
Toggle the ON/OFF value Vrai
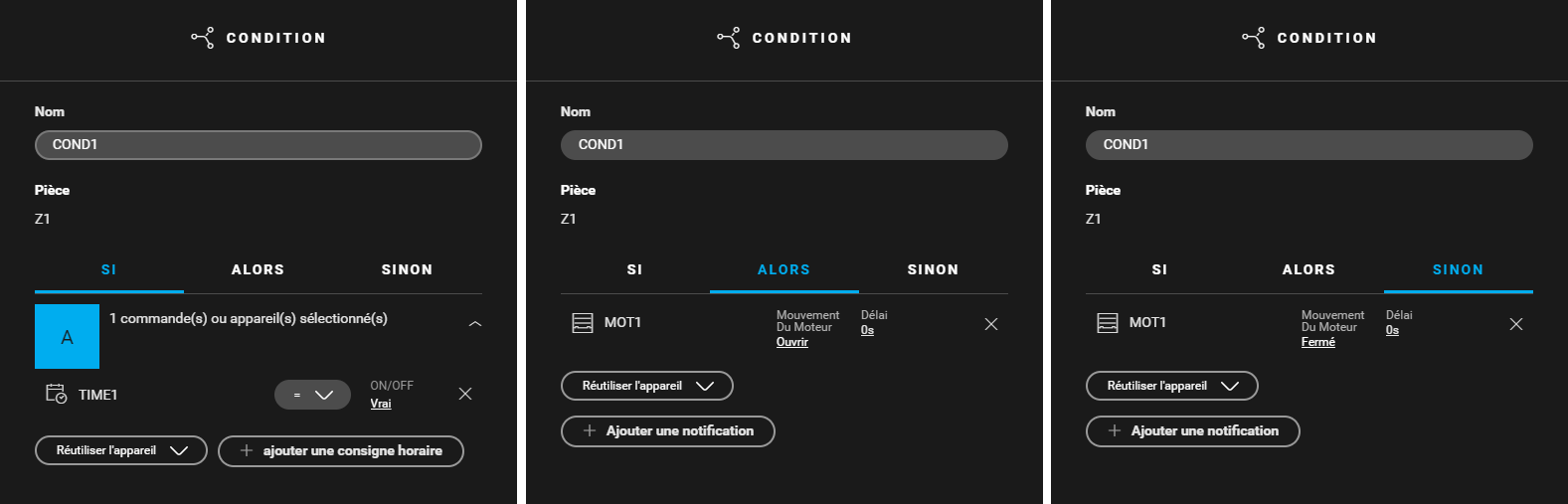tap(381, 404)
